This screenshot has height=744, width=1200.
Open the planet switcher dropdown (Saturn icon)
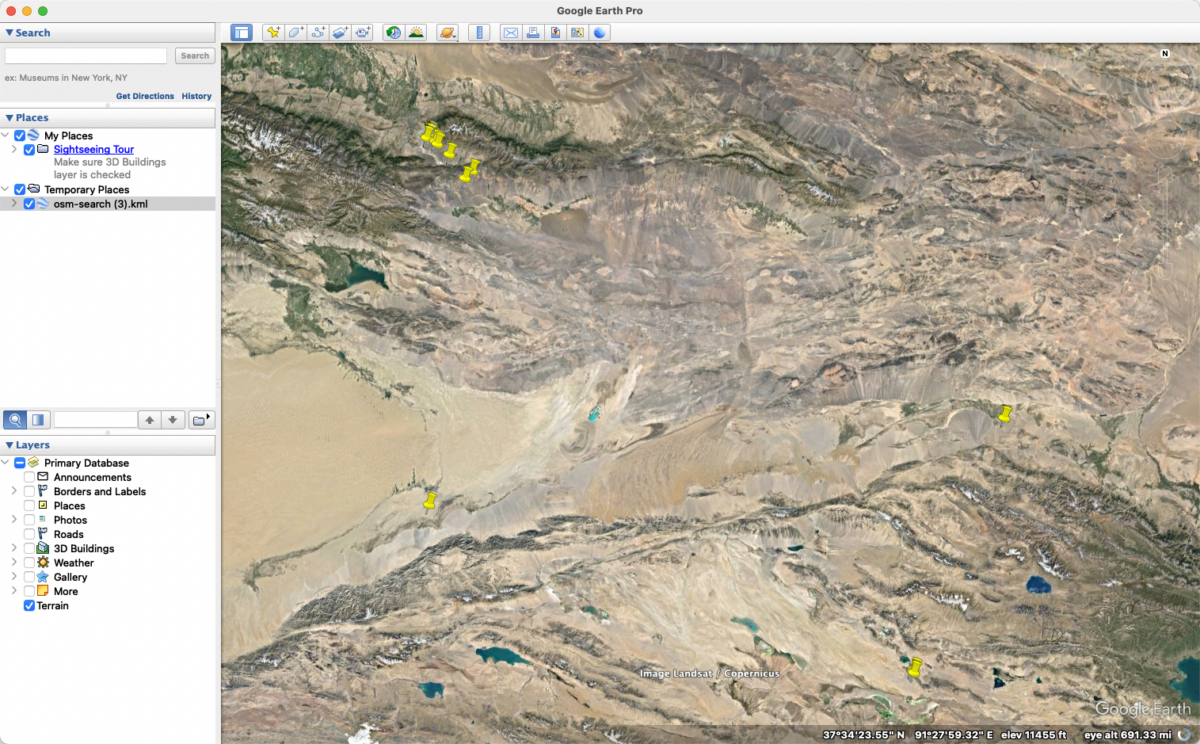click(447, 32)
